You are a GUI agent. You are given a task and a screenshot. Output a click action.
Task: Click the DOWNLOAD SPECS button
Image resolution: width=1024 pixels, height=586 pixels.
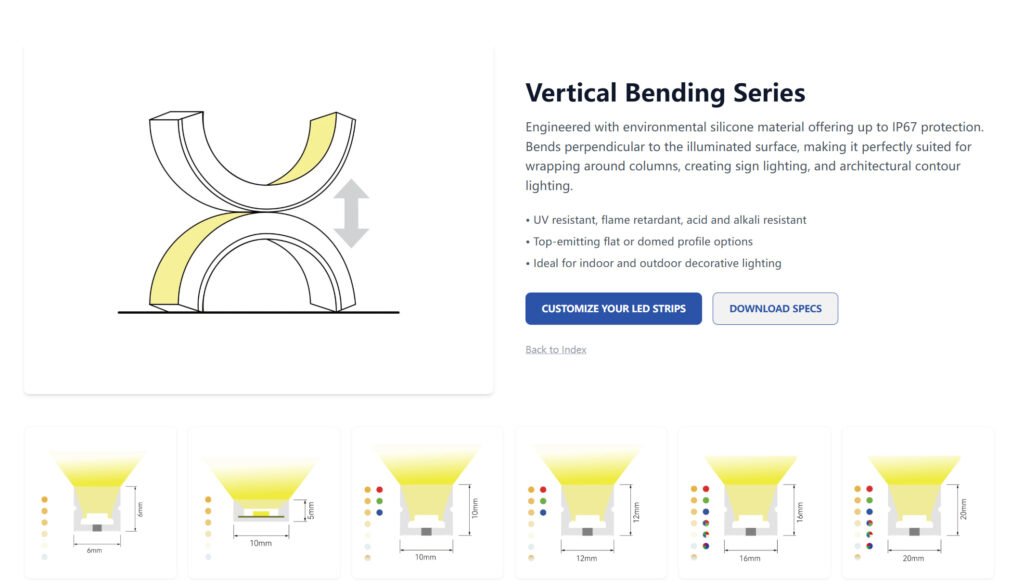775,308
